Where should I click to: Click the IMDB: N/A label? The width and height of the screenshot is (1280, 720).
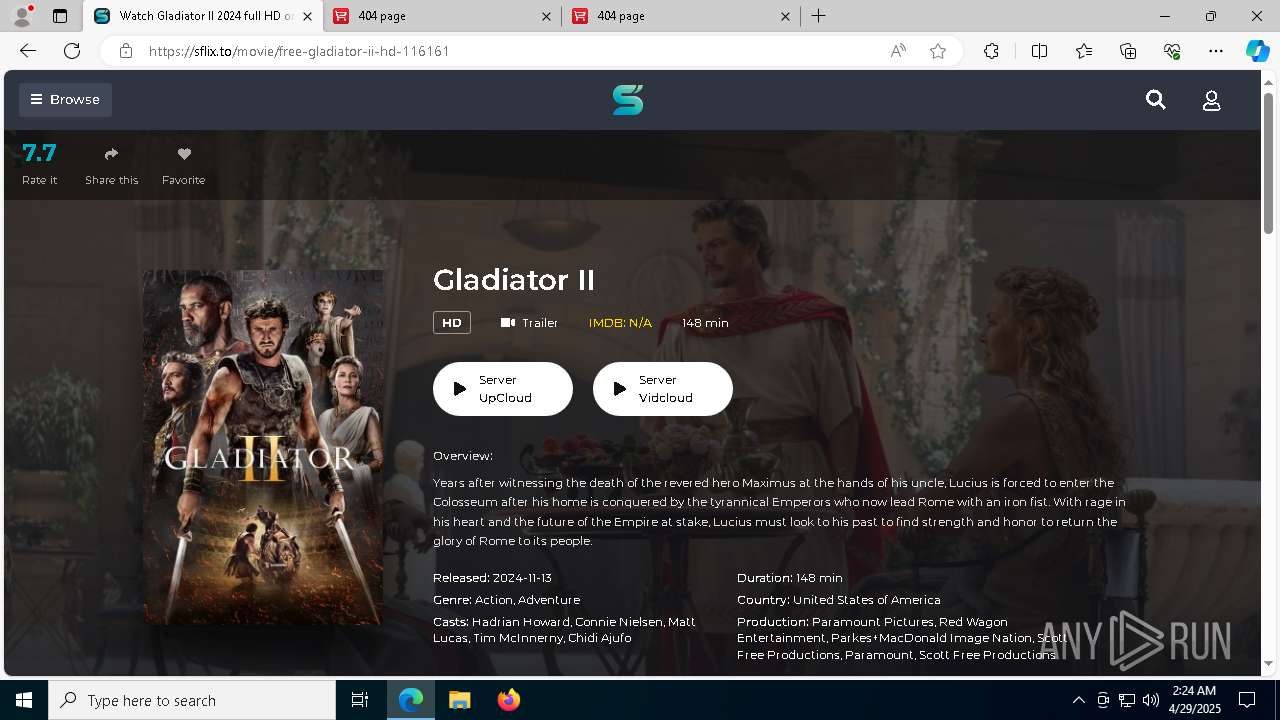coord(620,323)
